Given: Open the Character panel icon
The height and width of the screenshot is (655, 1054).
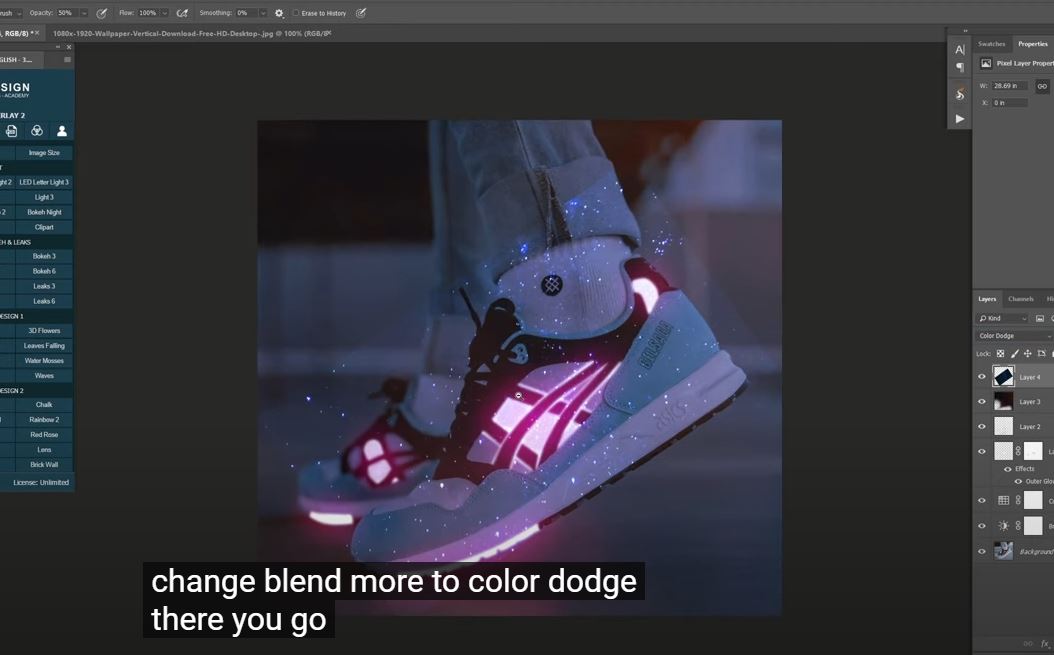Looking at the screenshot, I should [960, 49].
